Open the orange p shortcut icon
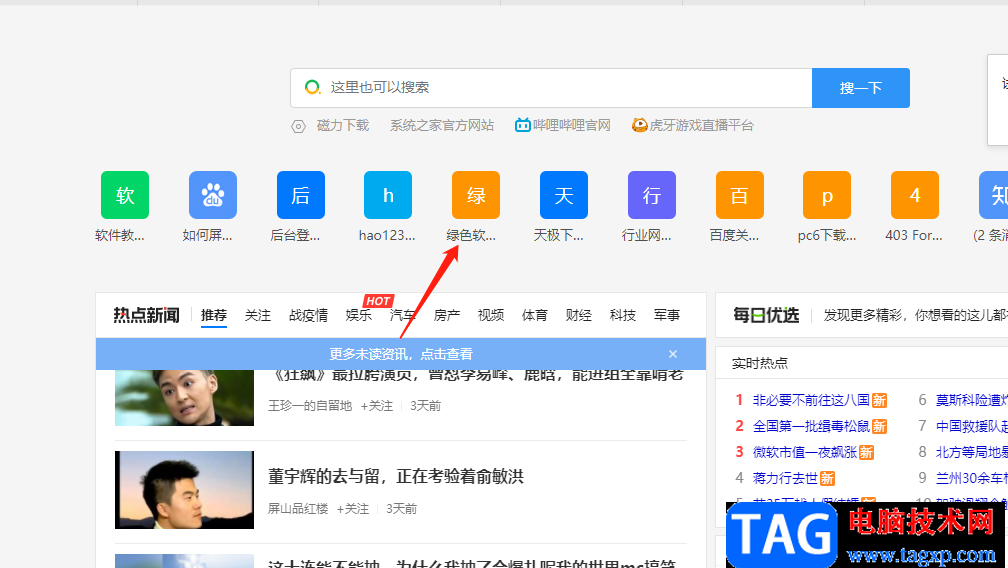Viewport: 1008px width, 568px height. 827,195
